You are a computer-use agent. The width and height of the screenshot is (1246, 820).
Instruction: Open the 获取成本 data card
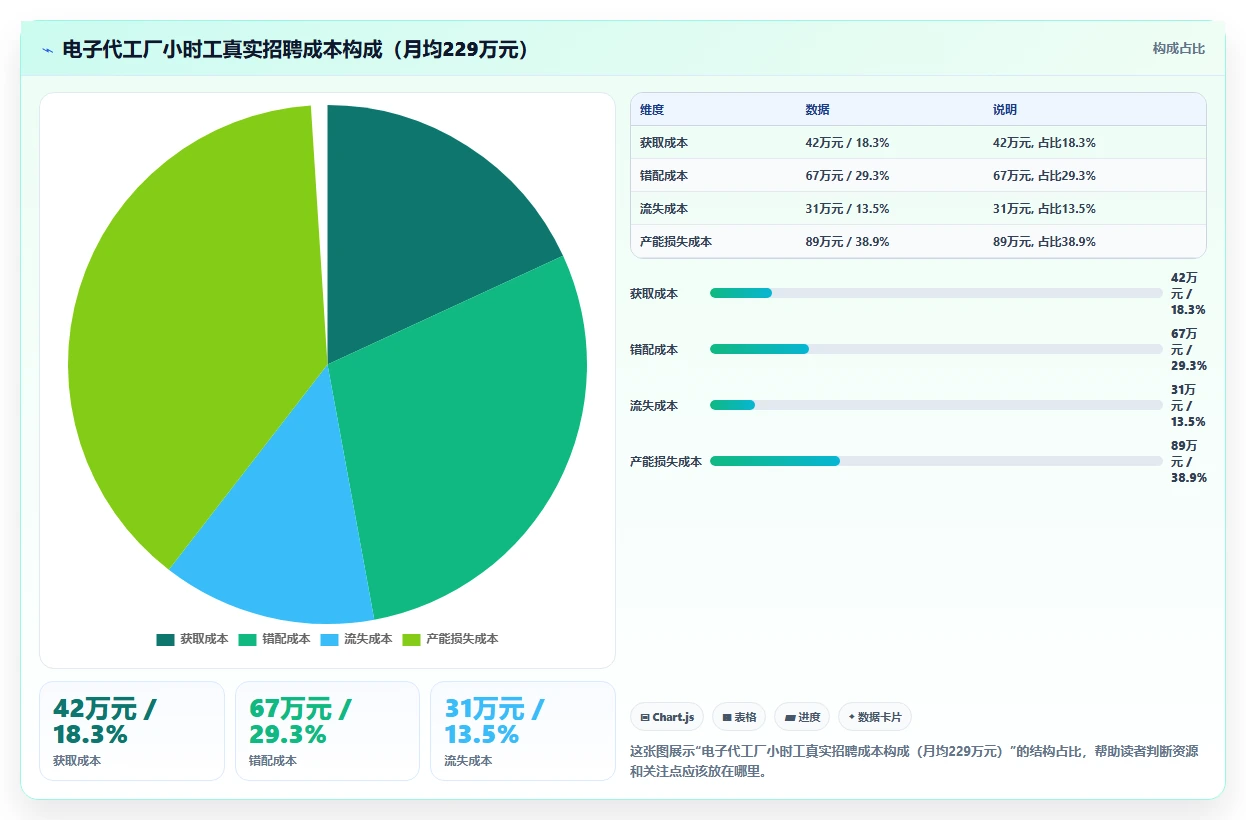[x=132, y=731]
